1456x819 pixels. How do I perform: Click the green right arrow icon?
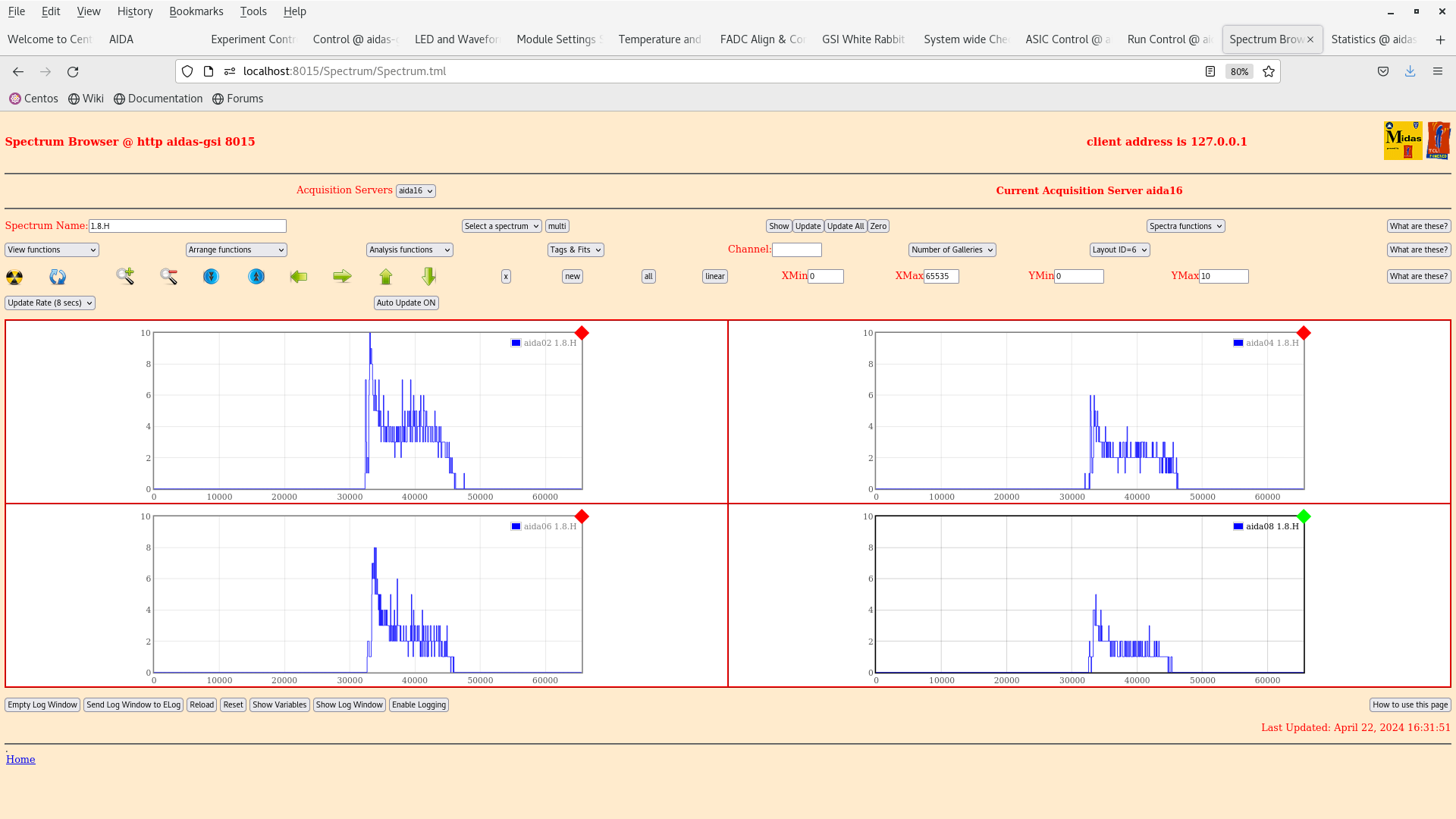point(342,277)
